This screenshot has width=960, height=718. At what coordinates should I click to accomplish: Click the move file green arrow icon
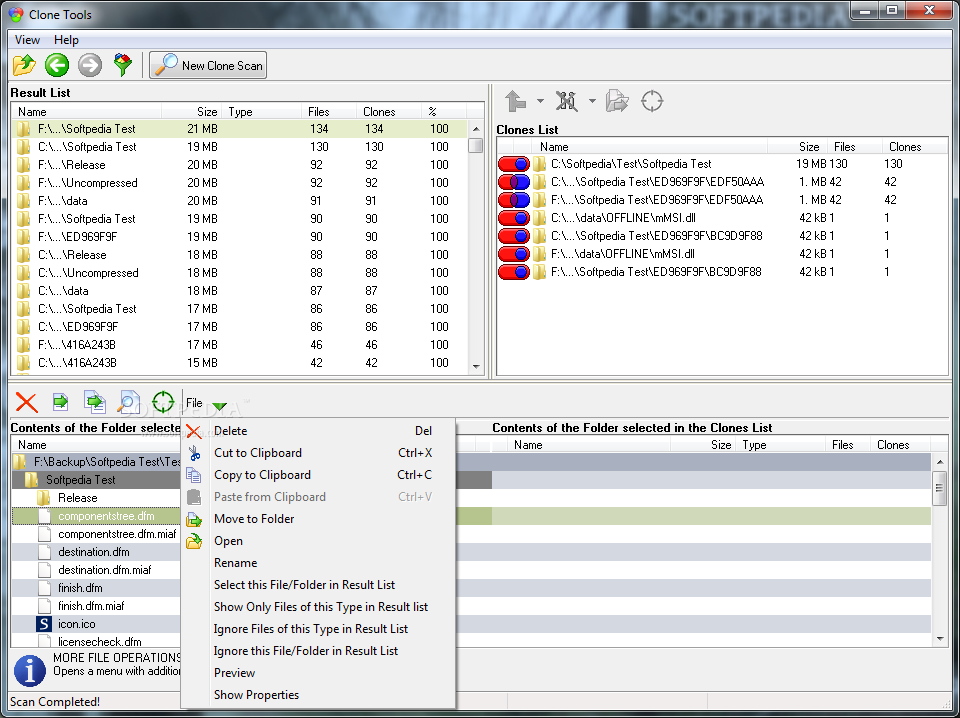coord(60,402)
